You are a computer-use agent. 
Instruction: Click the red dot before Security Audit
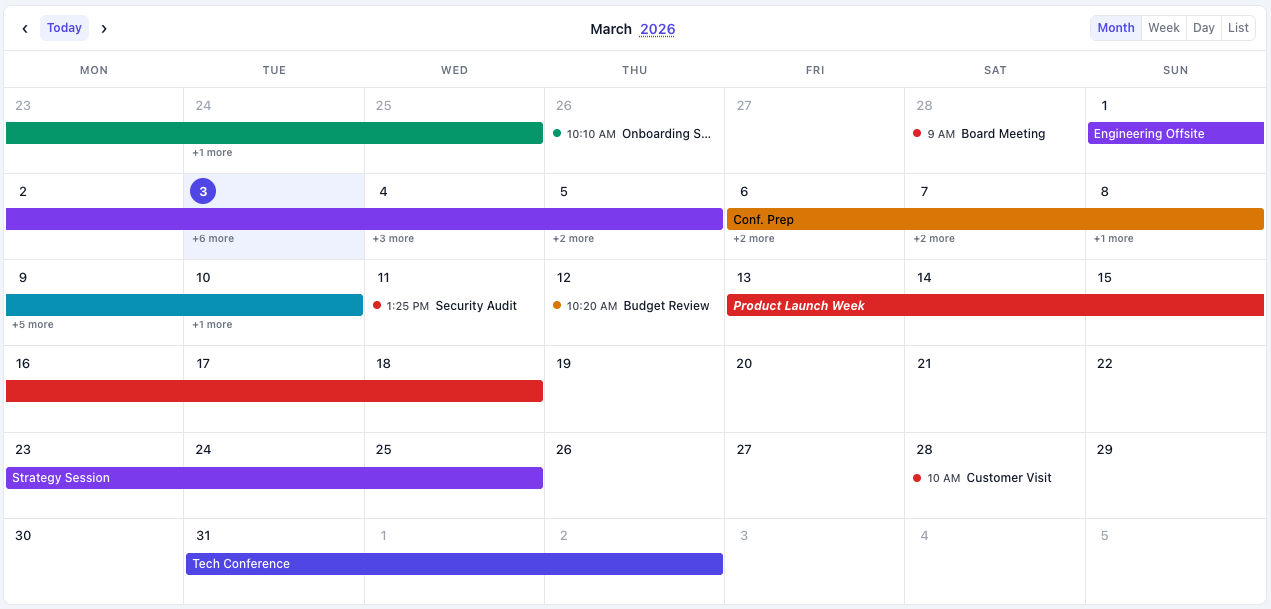coord(377,305)
